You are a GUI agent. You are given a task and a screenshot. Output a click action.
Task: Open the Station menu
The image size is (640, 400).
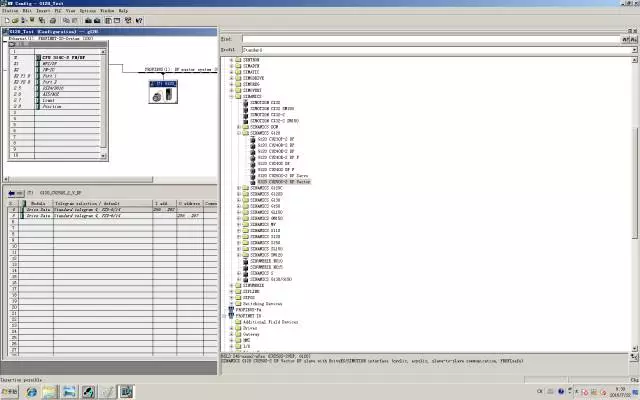pos(9,10)
